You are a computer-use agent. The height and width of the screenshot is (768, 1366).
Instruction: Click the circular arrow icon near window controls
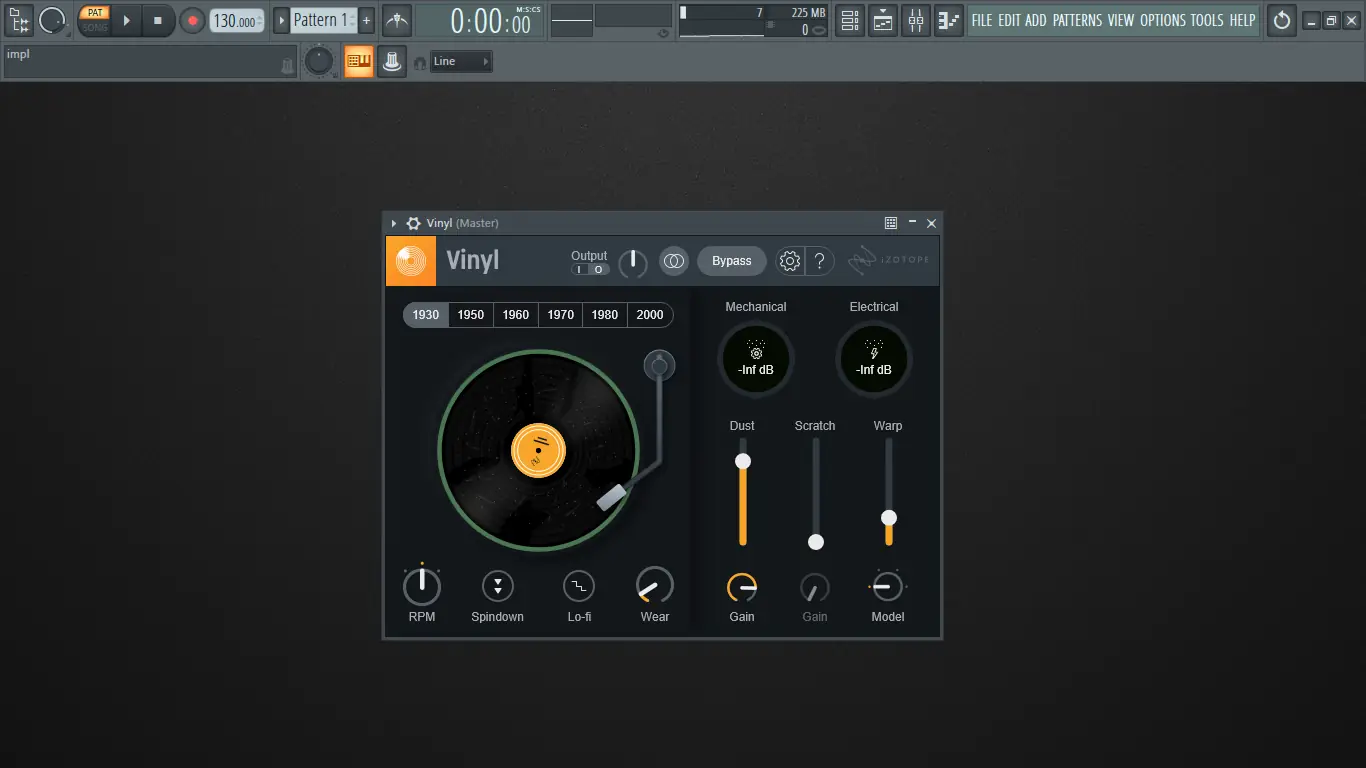(1282, 20)
